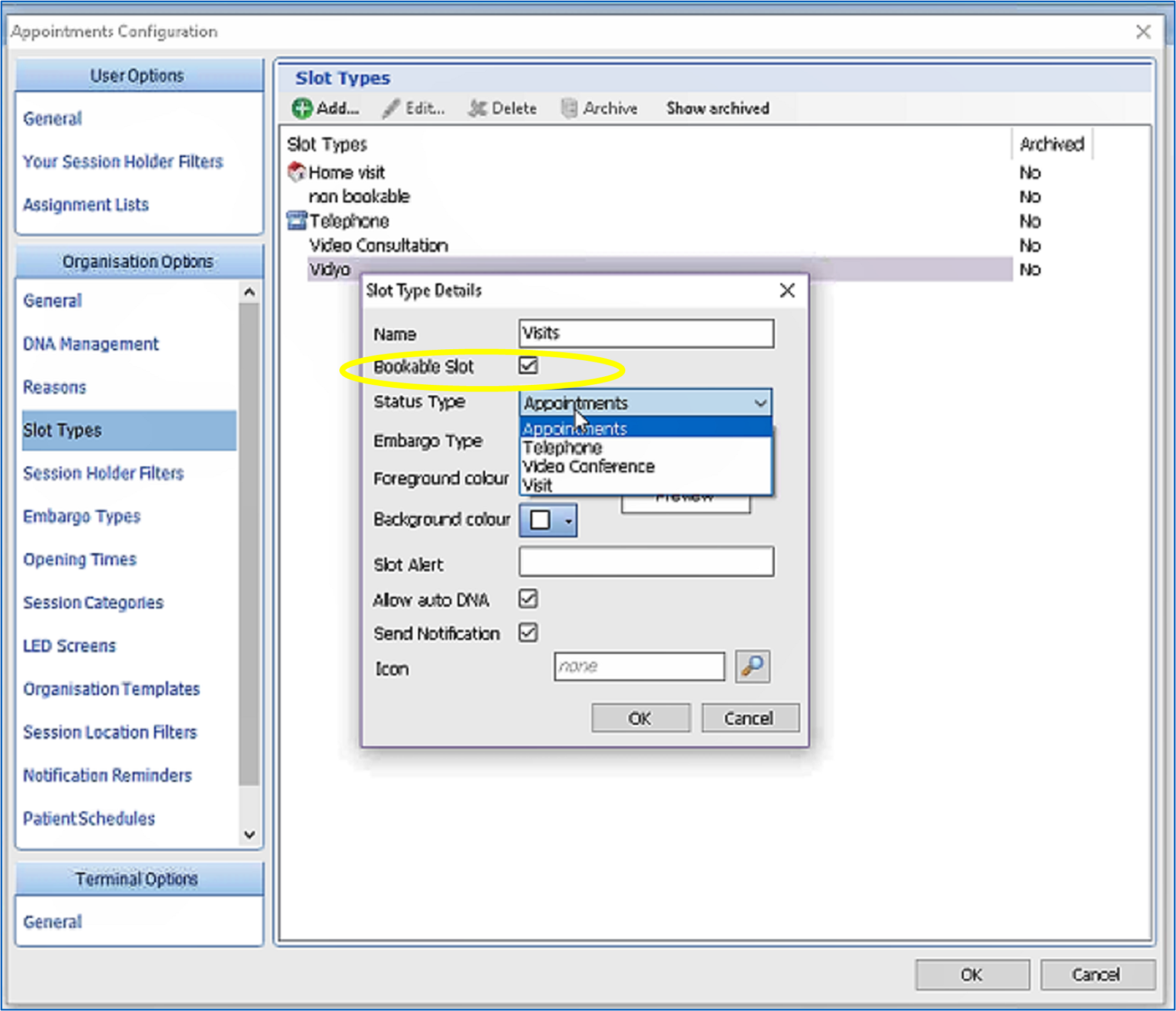Choose Appointments in status list

646,428
